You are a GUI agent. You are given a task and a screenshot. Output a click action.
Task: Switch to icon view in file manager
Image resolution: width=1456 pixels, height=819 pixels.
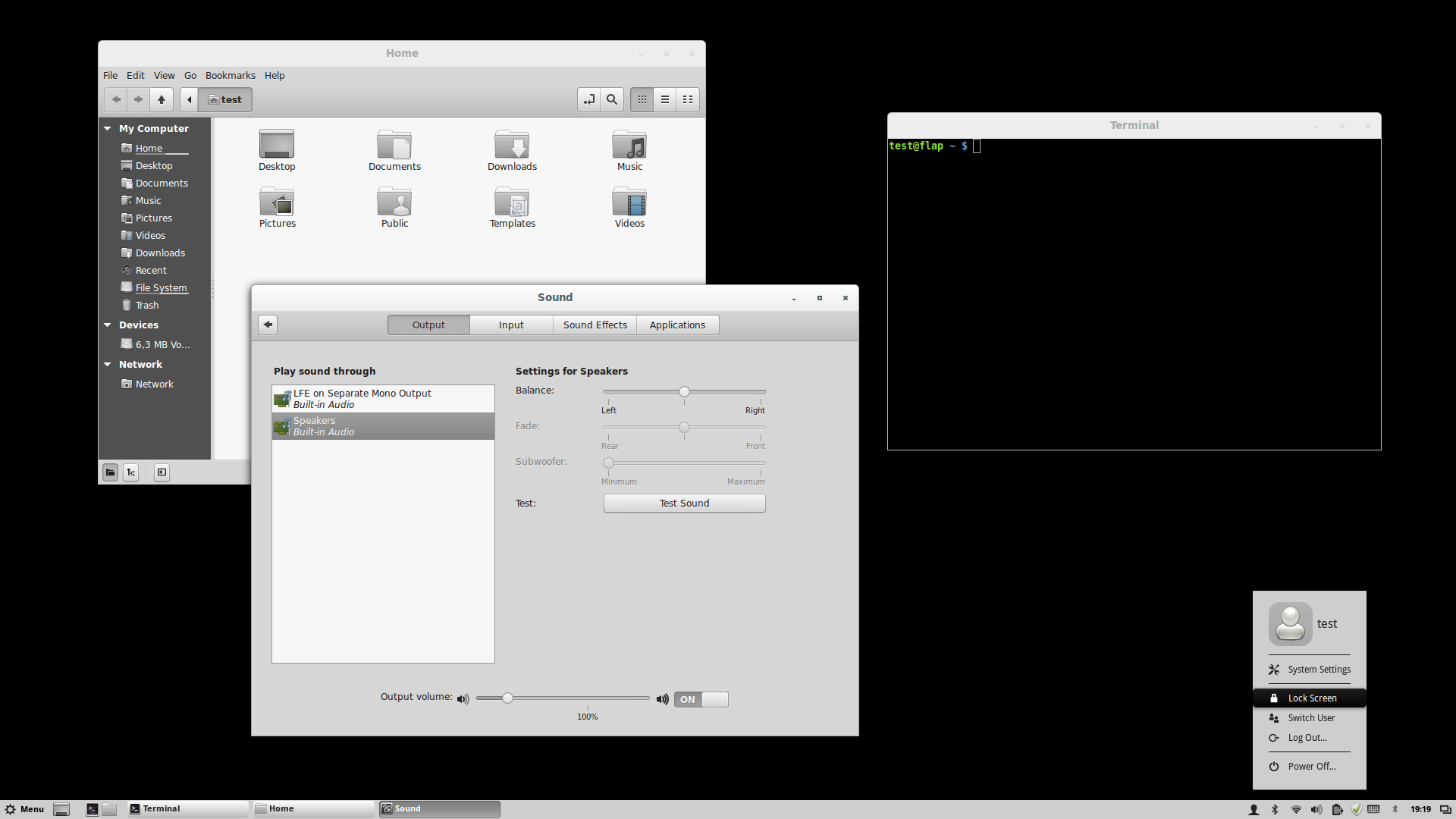pos(642,99)
